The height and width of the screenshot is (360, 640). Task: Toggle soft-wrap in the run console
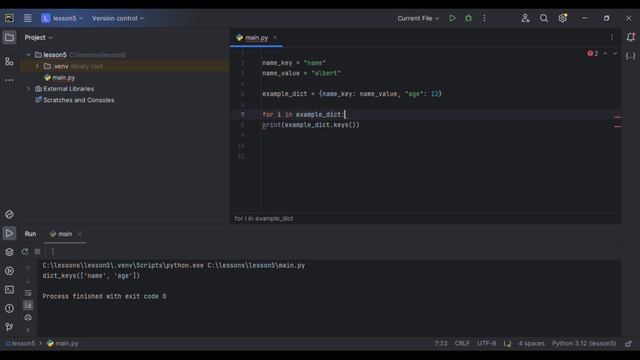[28, 293]
